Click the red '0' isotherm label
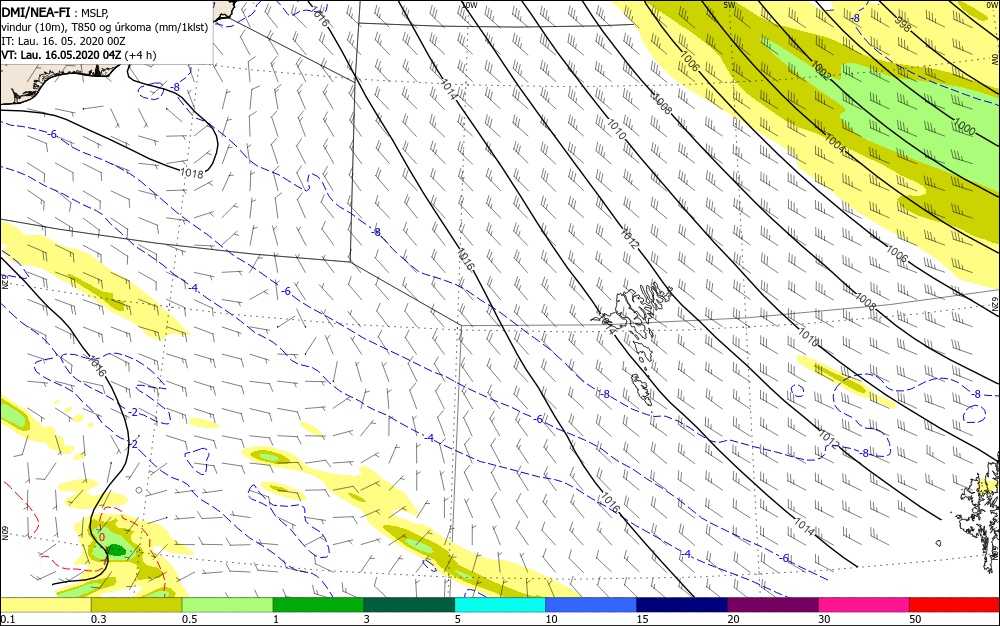1000x626 pixels. pos(101,537)
